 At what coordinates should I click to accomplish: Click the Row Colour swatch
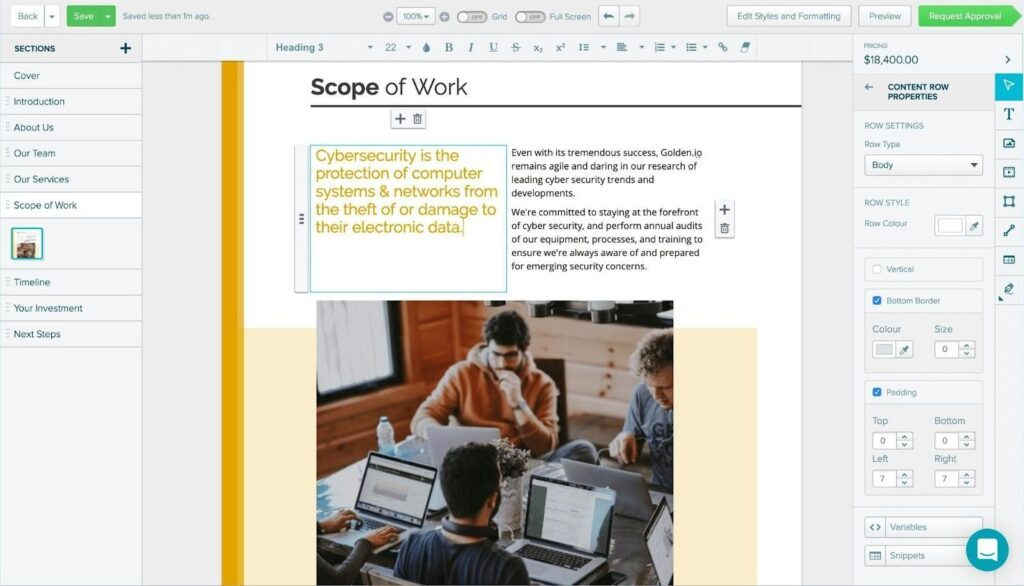point(949,225)
